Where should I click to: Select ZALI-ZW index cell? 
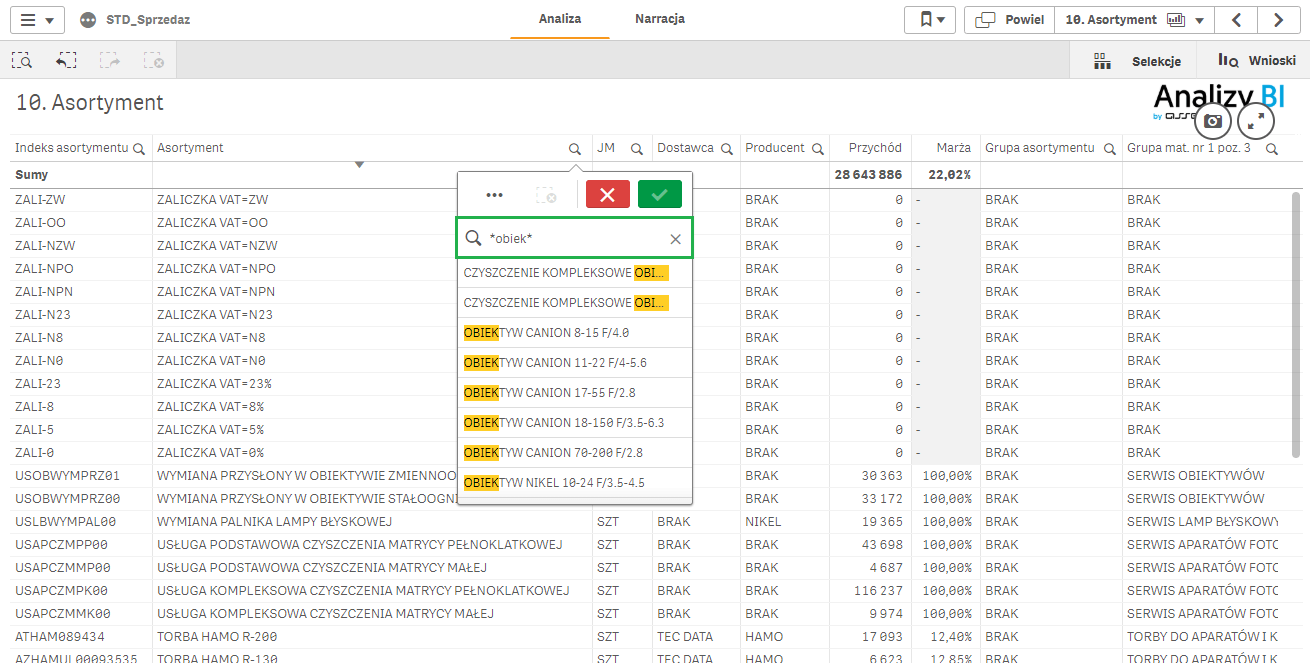[81, 200]
